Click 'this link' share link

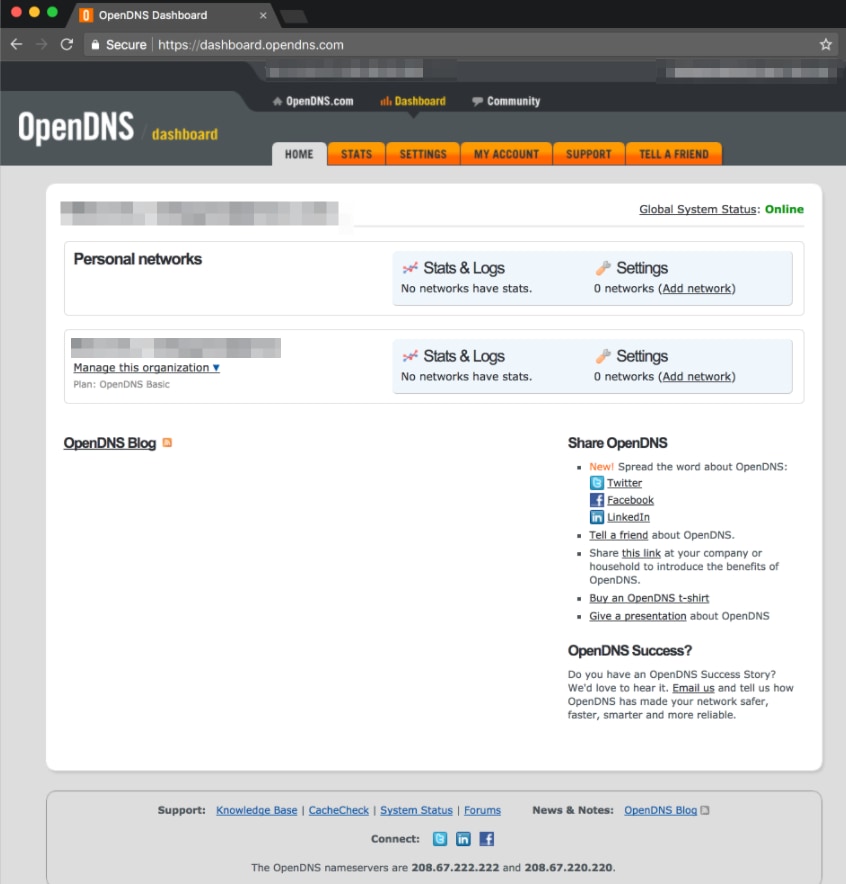[641, 553]
